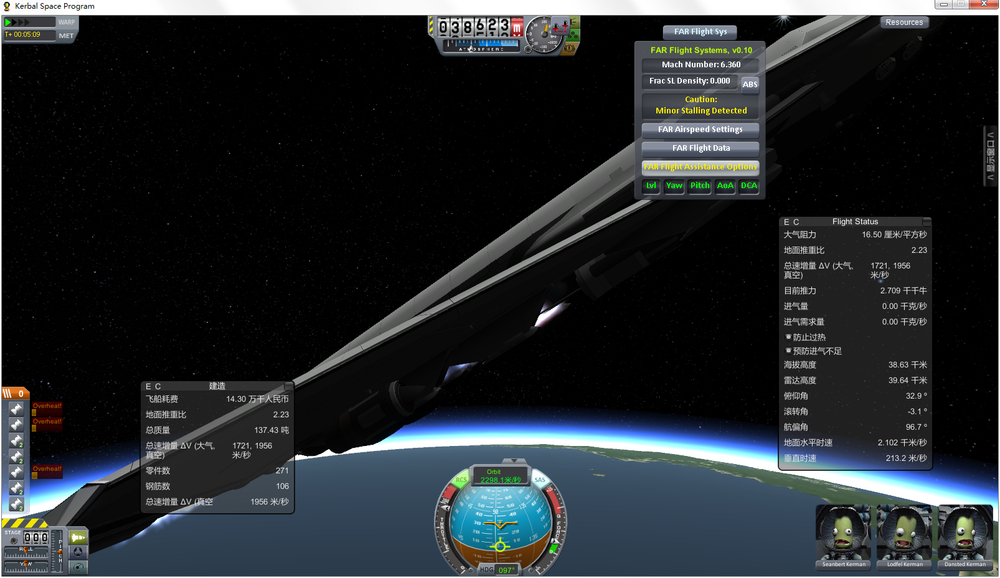Screen dimensions: 1000x578
Task: Click the atmosphere depth gauge
Action: click(x=482, y=46)
